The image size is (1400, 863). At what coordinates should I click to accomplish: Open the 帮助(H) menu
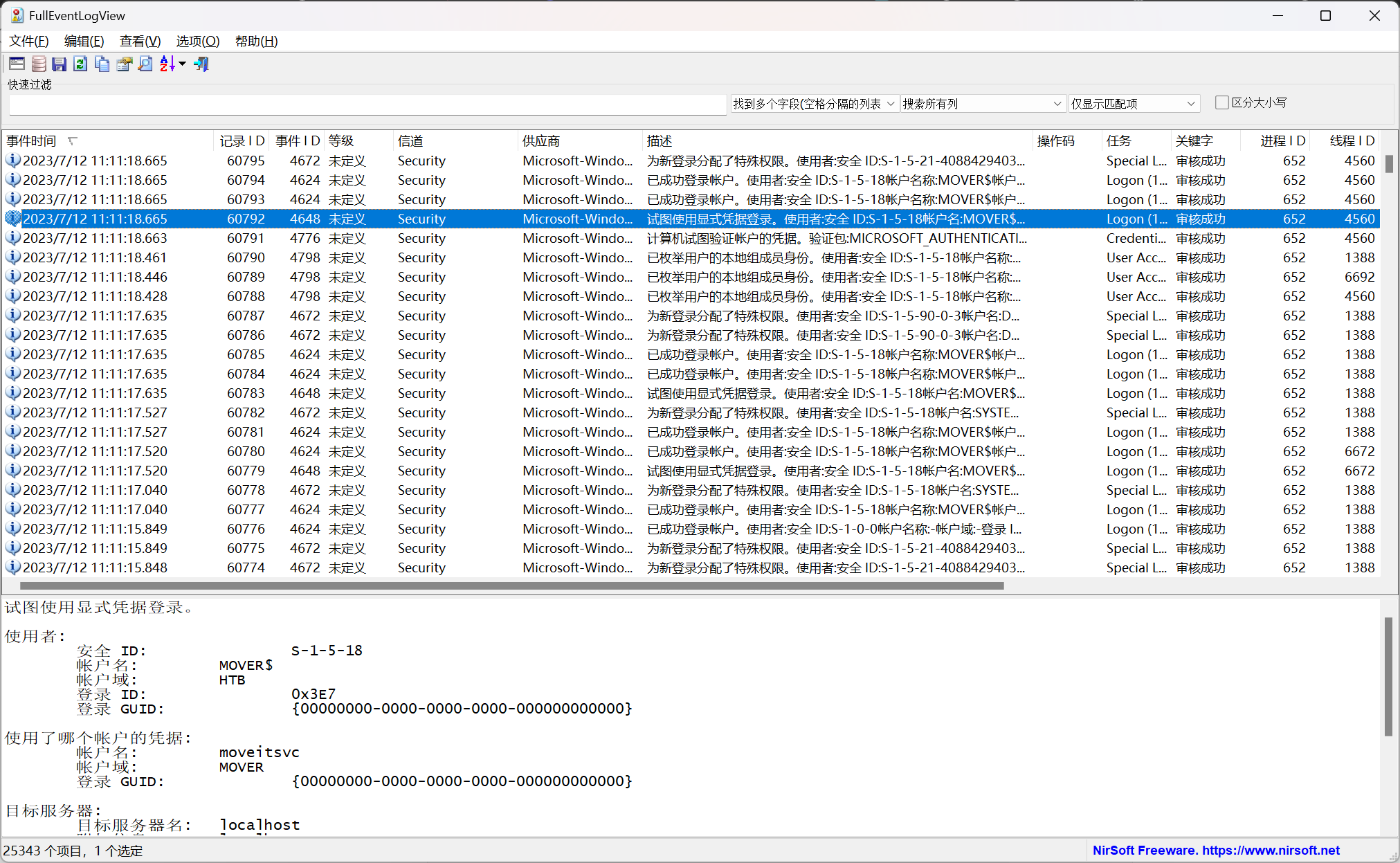257,42
